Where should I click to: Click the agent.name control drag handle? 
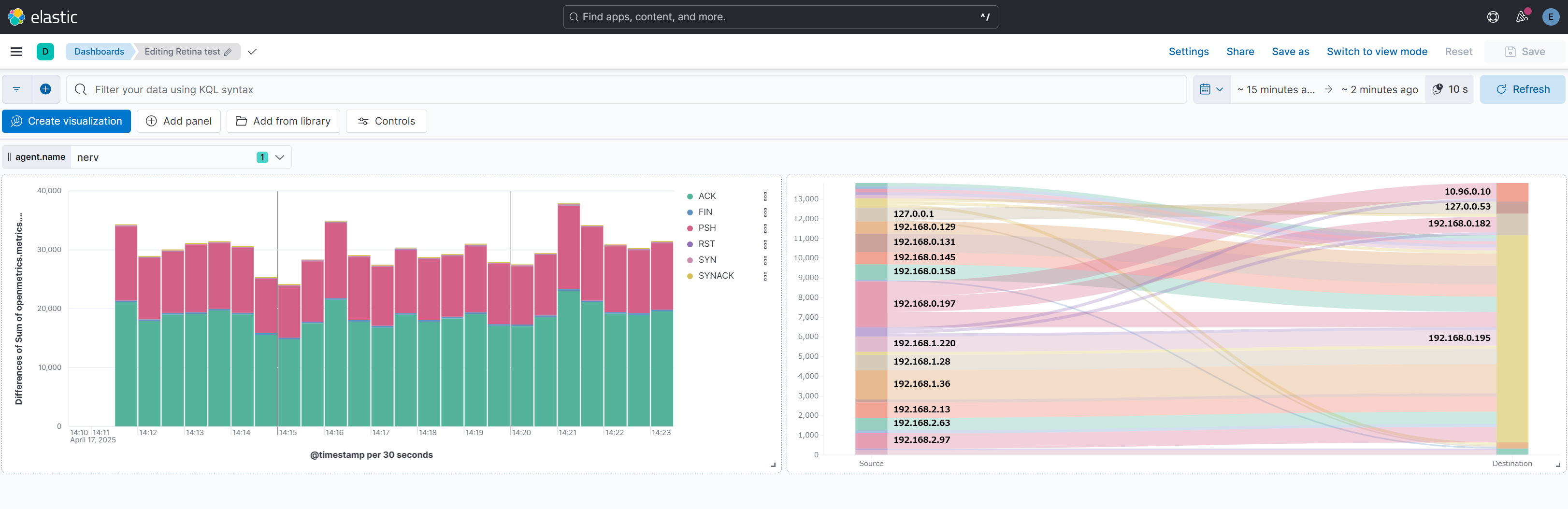point(10,157)
